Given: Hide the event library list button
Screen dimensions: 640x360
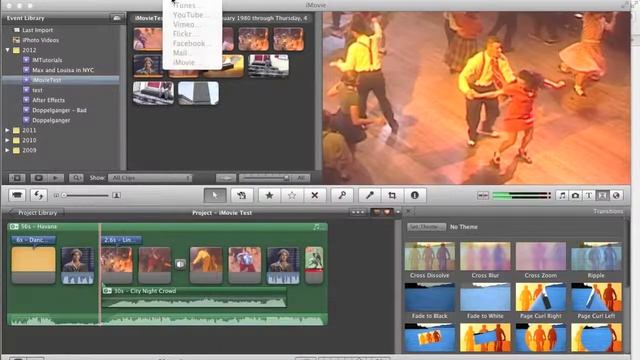Looking at the screenshot, I should click(x=17, y=178).
